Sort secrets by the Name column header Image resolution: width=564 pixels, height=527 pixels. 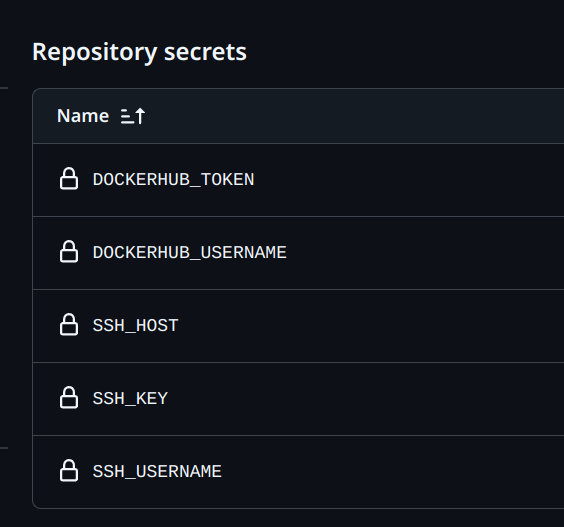[x=83, y=116]
